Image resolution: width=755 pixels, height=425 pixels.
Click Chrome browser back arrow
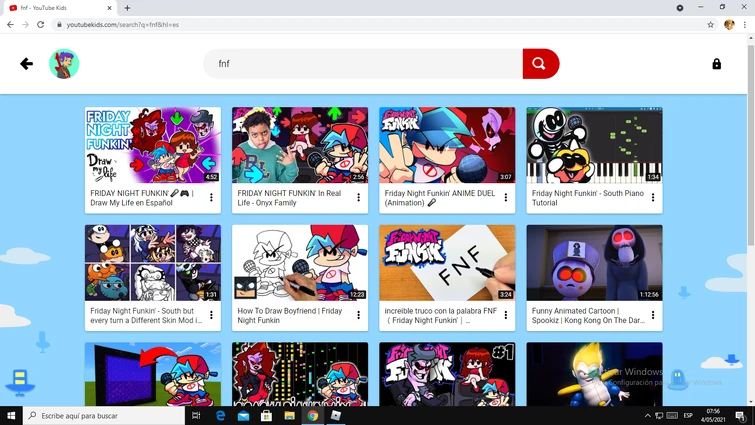[10, 25]
